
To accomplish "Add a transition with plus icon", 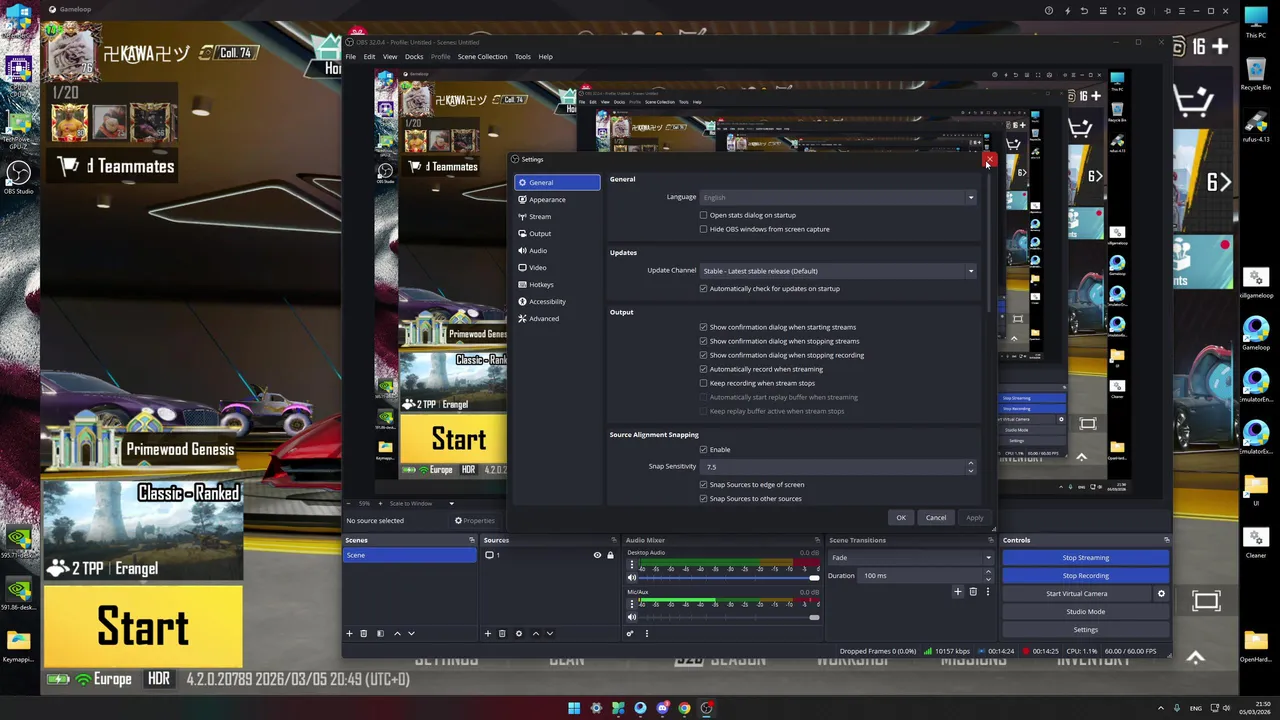I will point(957,592).
